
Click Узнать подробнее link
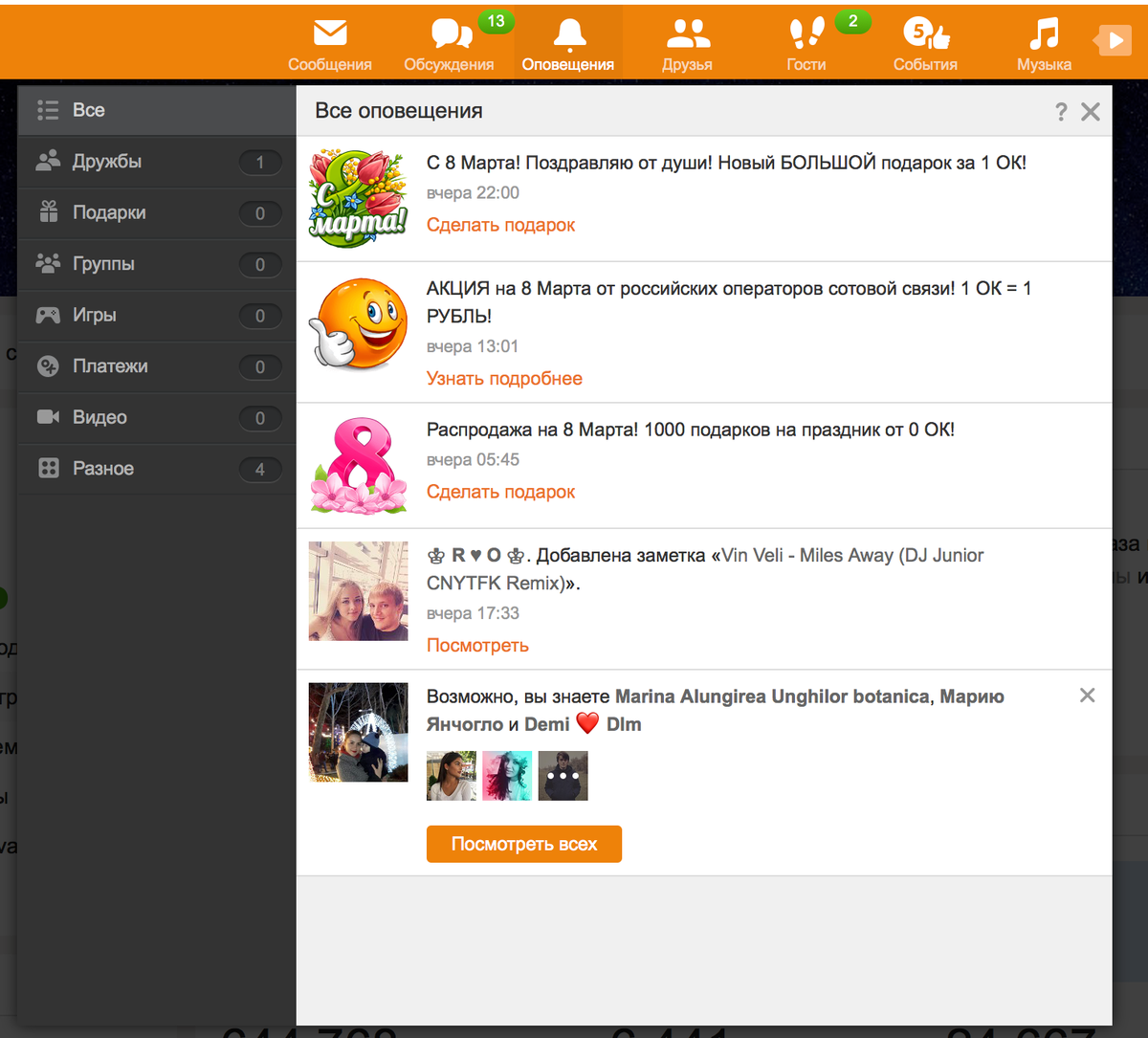[x=504, y=378]
